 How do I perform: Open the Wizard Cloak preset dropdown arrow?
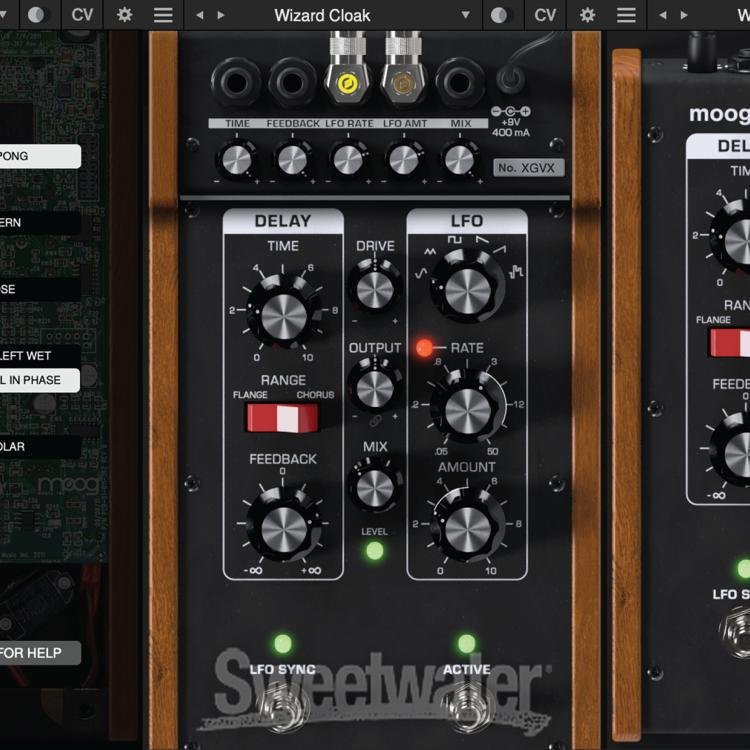[465, 15]
